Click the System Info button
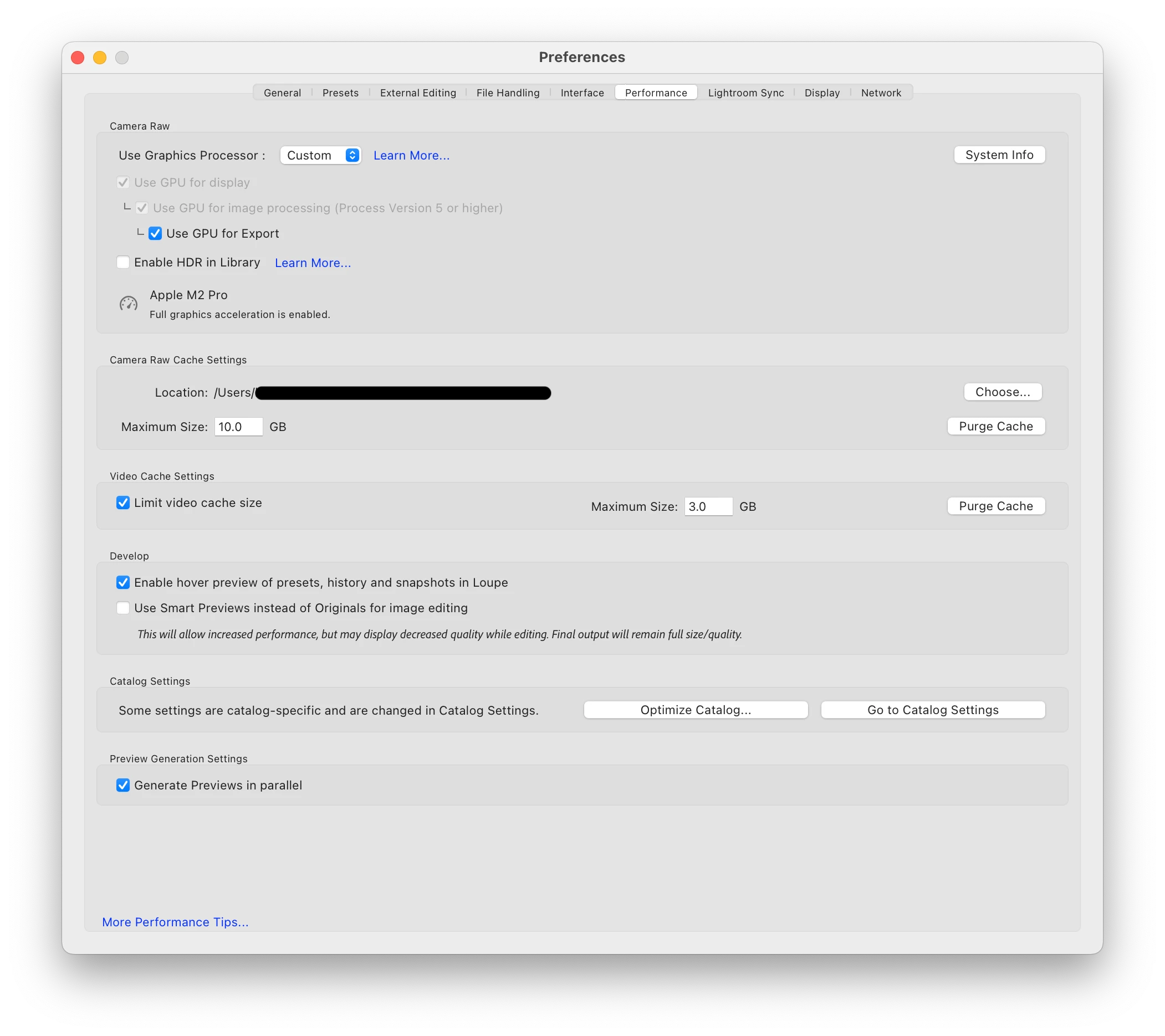 [x=999, y=155]
